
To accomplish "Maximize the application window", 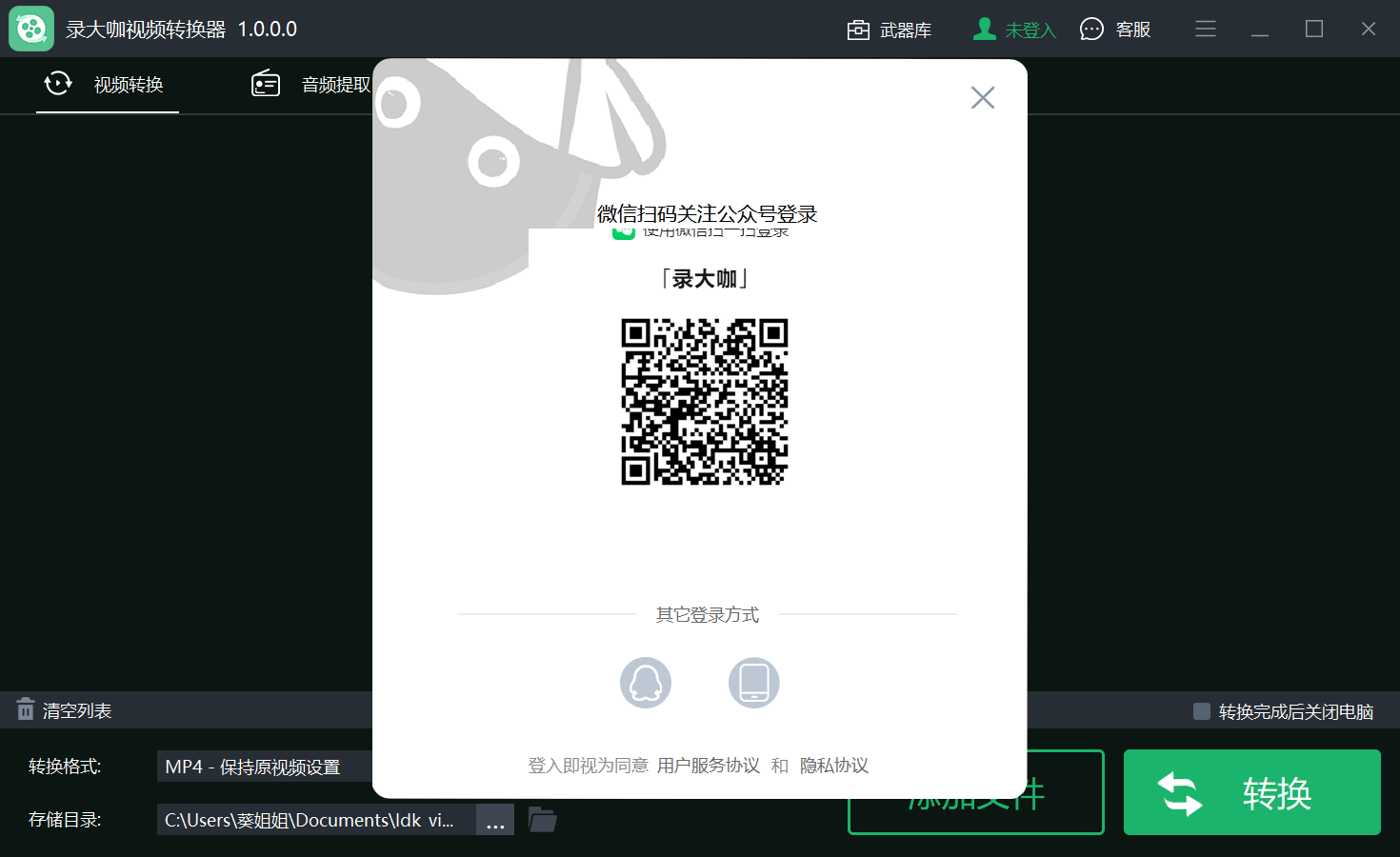I will pyautogui.click(x=1314, y=30).
